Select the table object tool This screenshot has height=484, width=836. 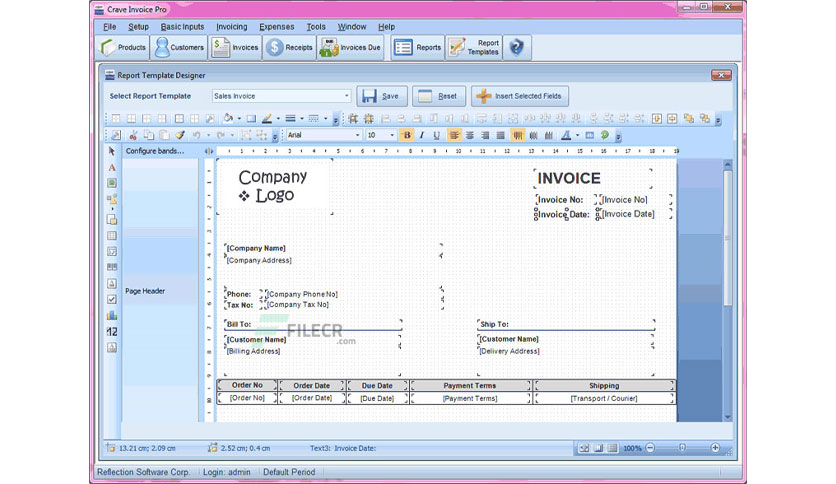111,235
